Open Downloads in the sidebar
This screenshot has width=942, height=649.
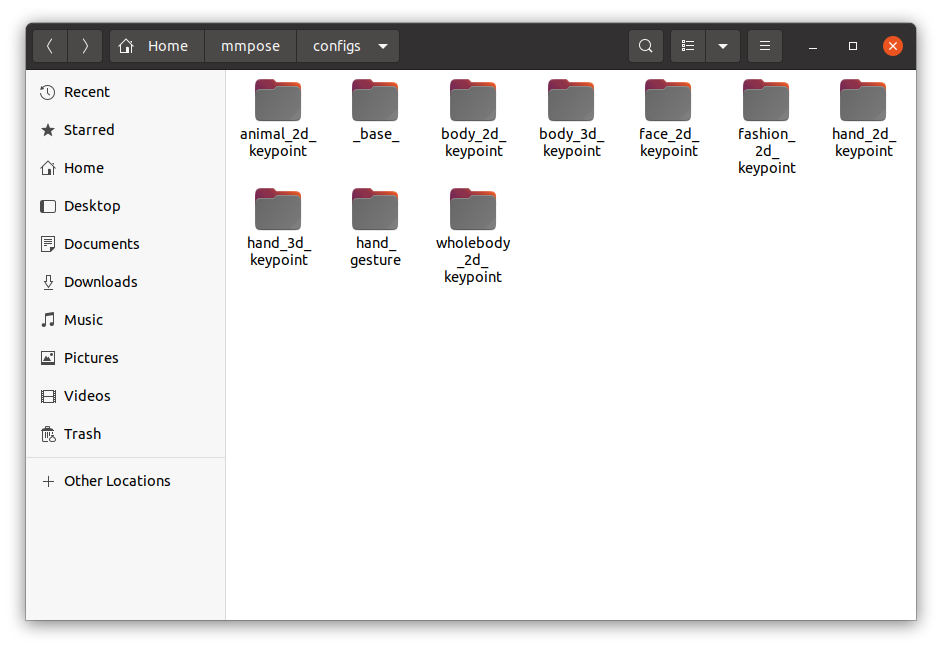click(x=126, y=282)
